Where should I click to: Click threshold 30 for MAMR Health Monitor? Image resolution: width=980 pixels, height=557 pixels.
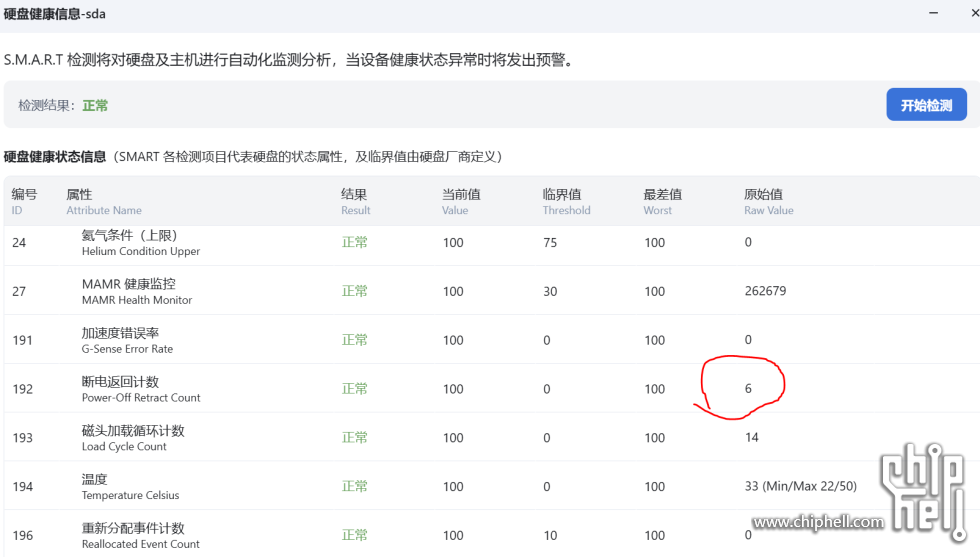(x=550, y=291)
